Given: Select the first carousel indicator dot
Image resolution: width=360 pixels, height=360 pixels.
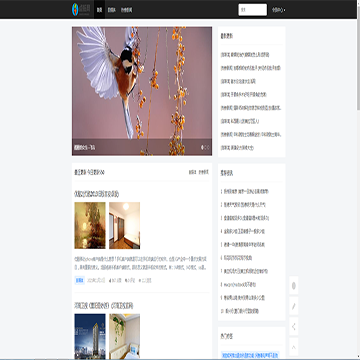Looking at the screenshot, I should (x=202, y=147).
